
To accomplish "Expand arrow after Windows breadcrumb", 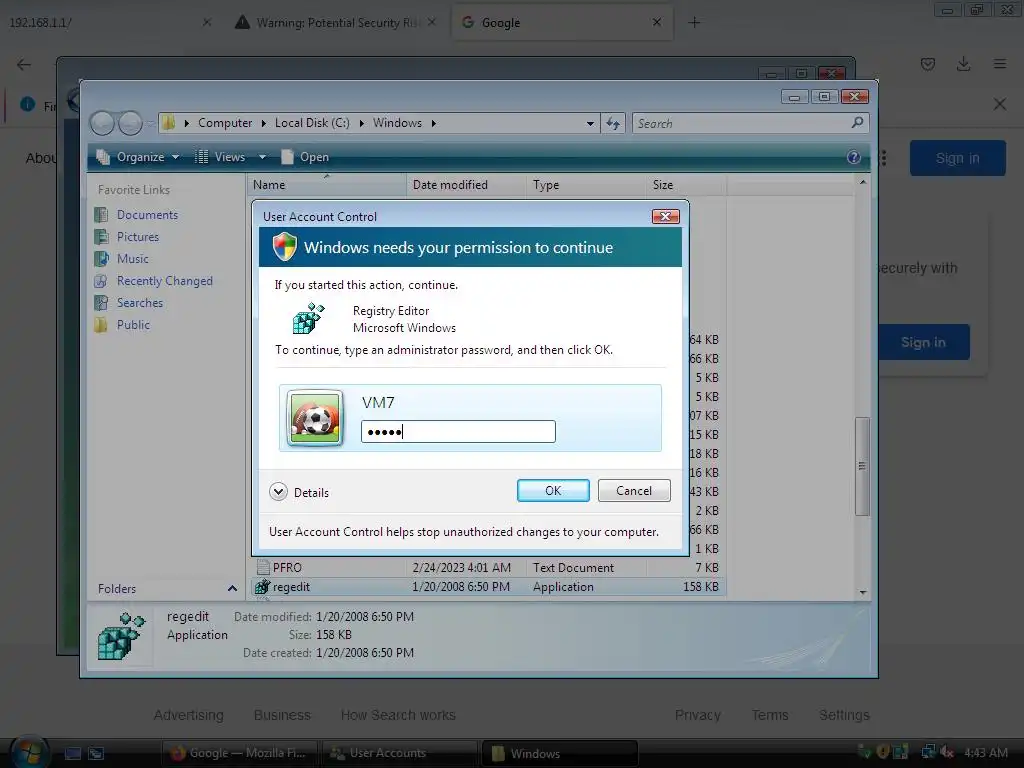I will pyautogui.click(x=434, y=123).
